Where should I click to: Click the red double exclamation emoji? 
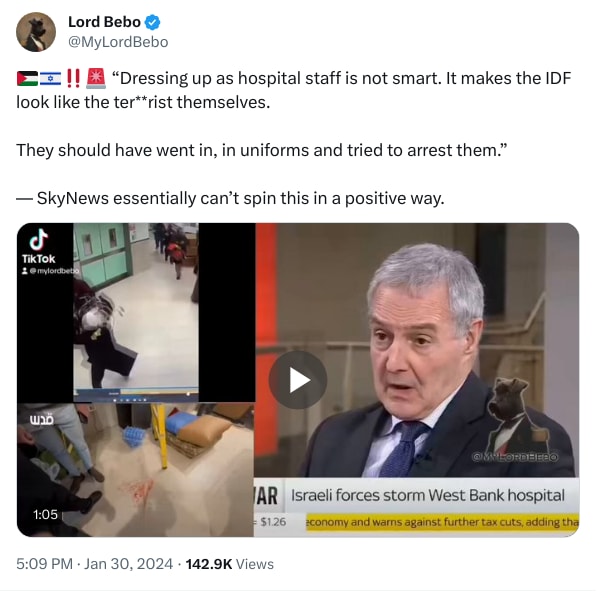[x=73, y=78]
